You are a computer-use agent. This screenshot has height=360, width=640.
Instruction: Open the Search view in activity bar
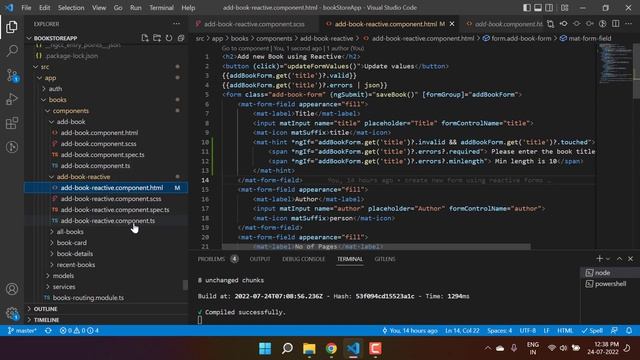pos(12,51)
